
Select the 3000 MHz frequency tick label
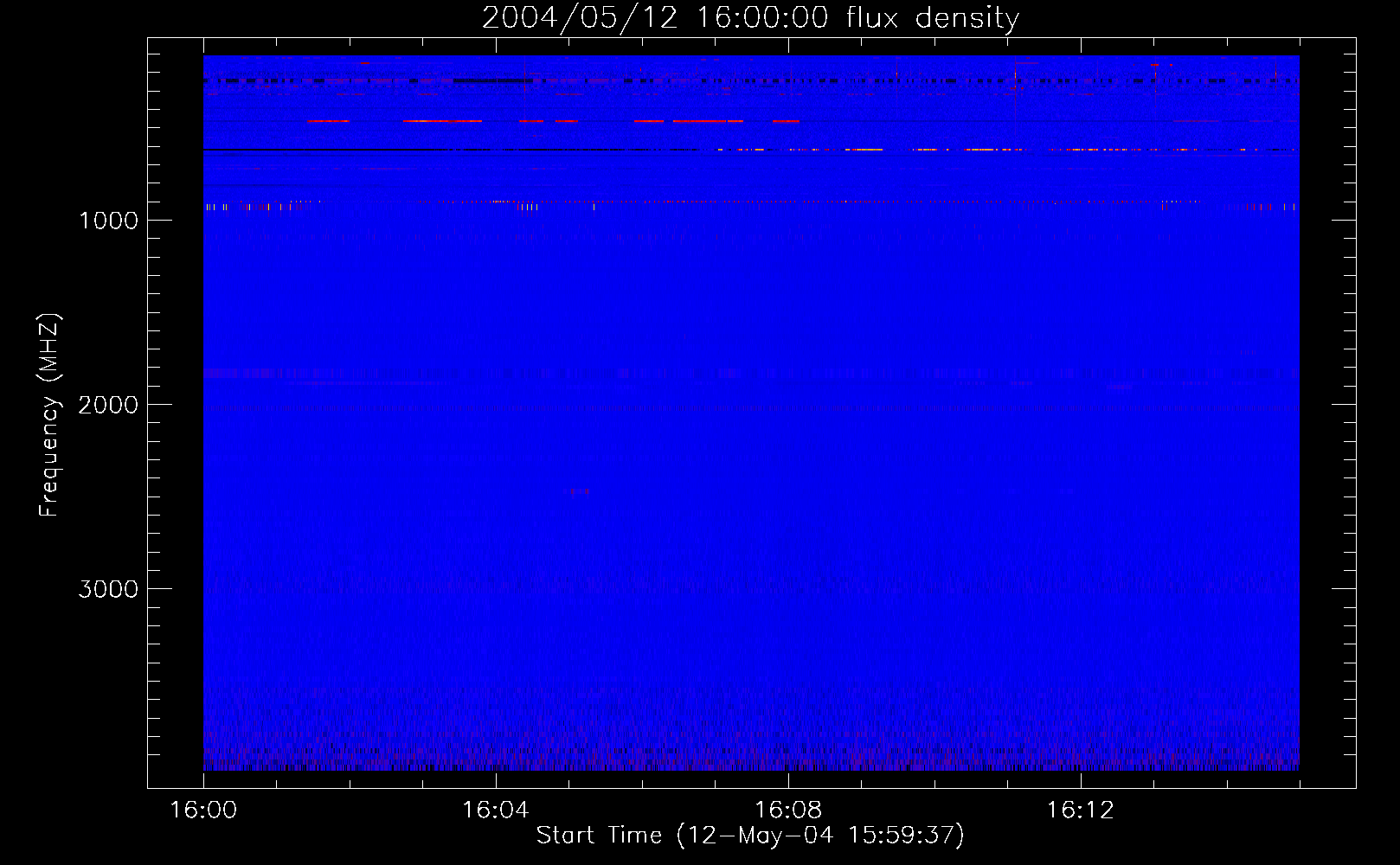pos(108,589)
